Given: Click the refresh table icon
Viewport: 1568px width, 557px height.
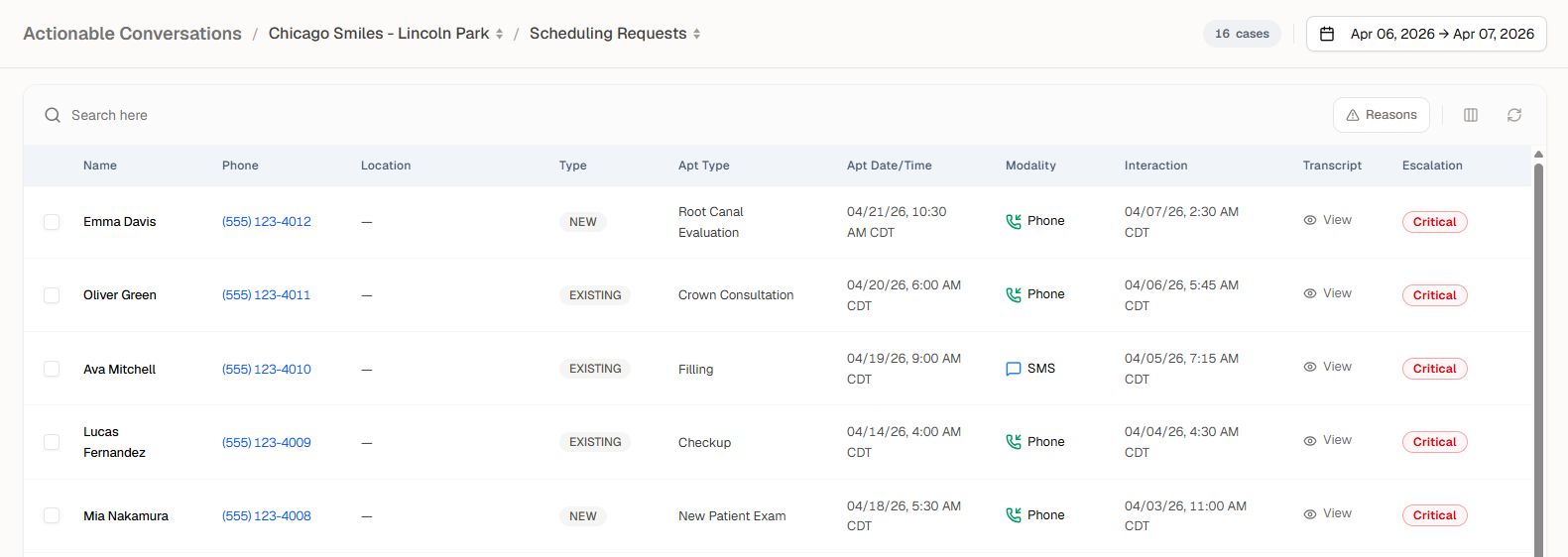Looking at the screenshot, I should click(1513, 115).
